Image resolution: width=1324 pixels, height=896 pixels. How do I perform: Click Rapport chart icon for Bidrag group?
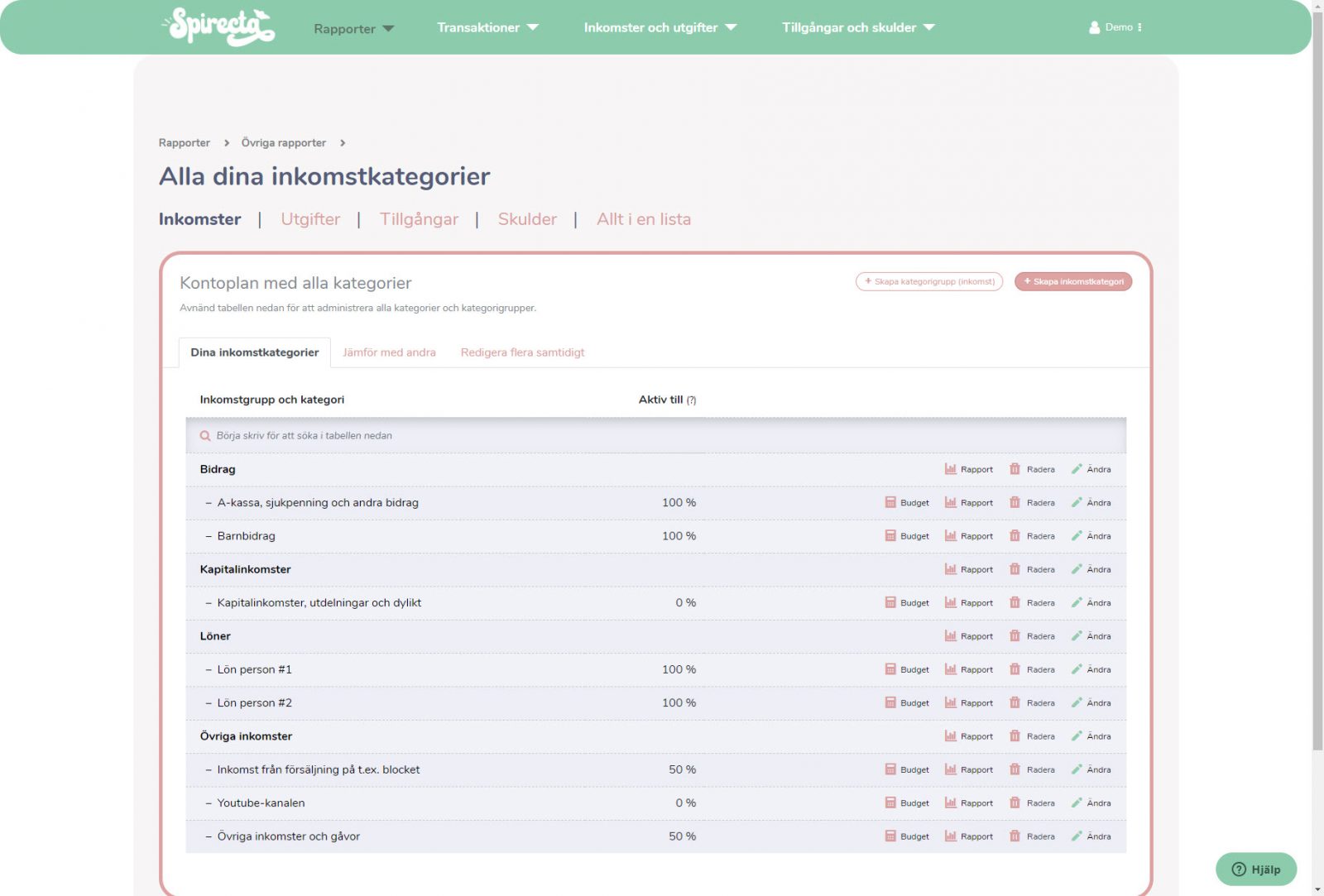coord(951,469)
